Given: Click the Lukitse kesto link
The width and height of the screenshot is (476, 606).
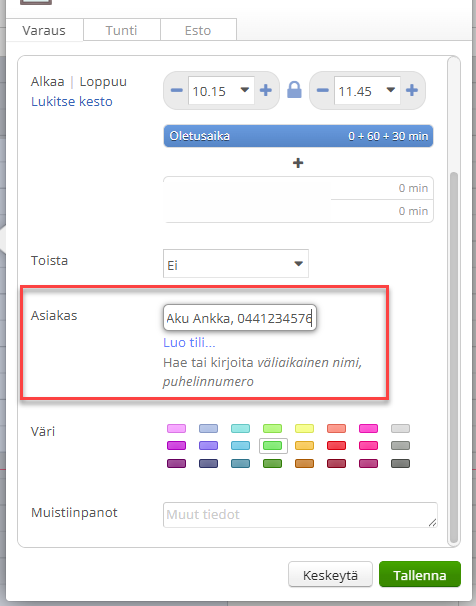Looking at the screenshot, I should (72, 102).
